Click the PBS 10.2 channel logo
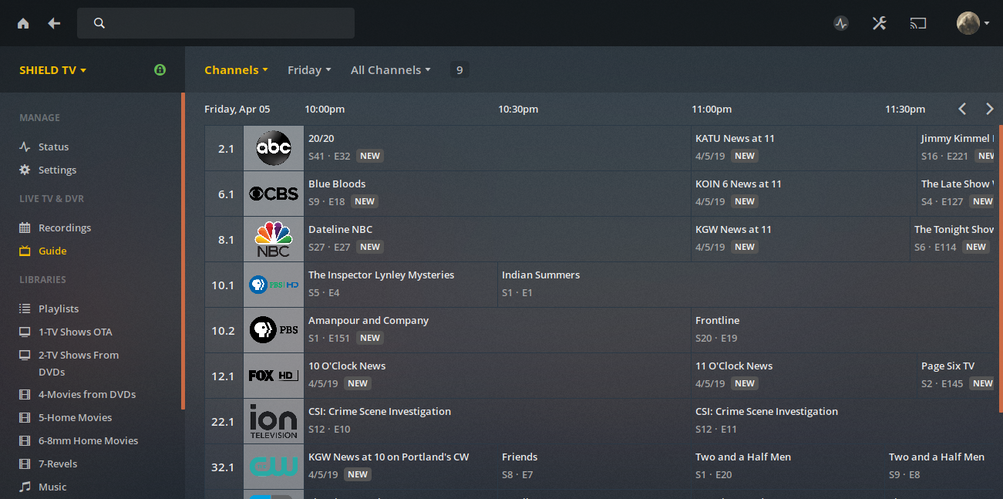This screenshot has height=499, width=1003. tap(274, 330)
